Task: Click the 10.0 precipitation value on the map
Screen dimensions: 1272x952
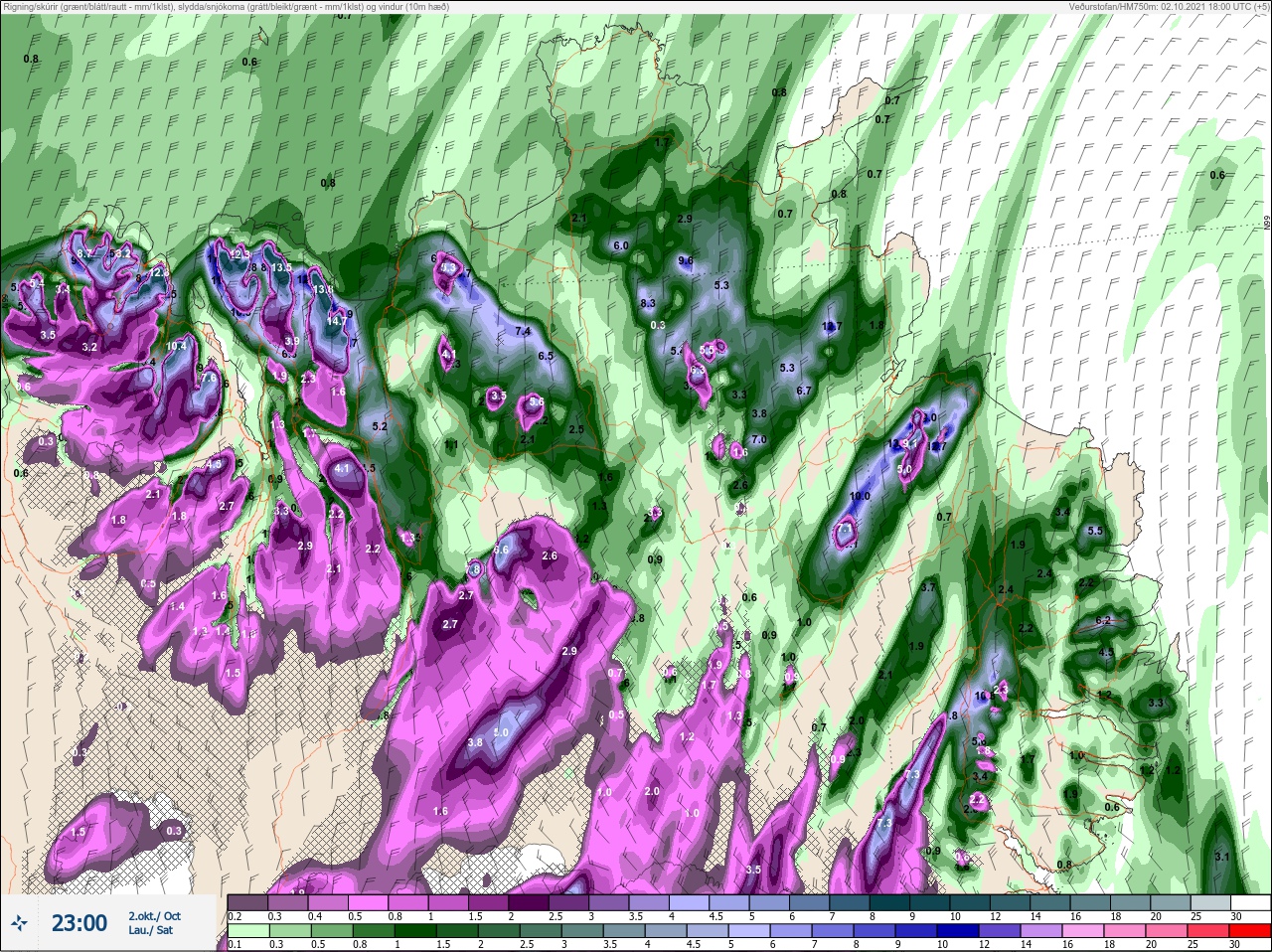Action: point(861,496)
